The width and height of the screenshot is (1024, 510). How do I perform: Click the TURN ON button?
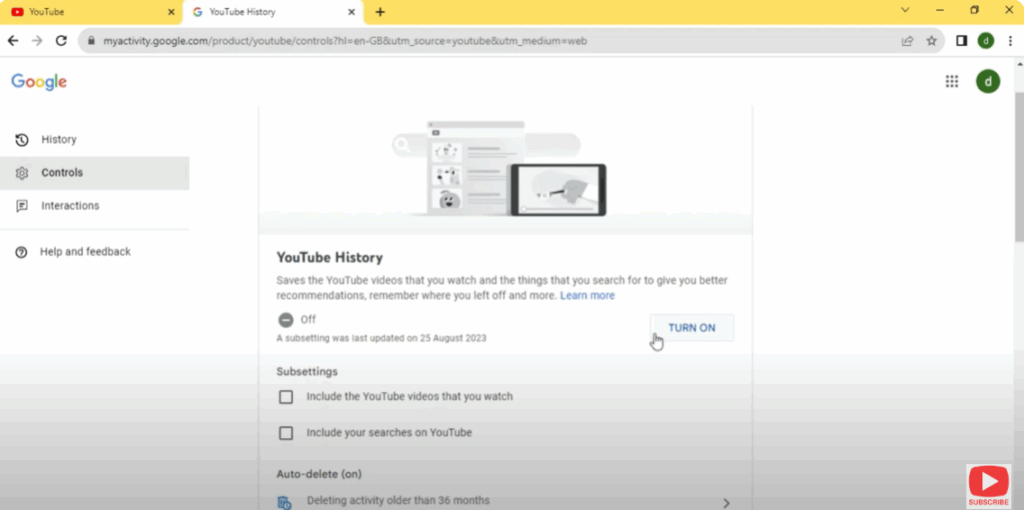(x=692, y=328)
